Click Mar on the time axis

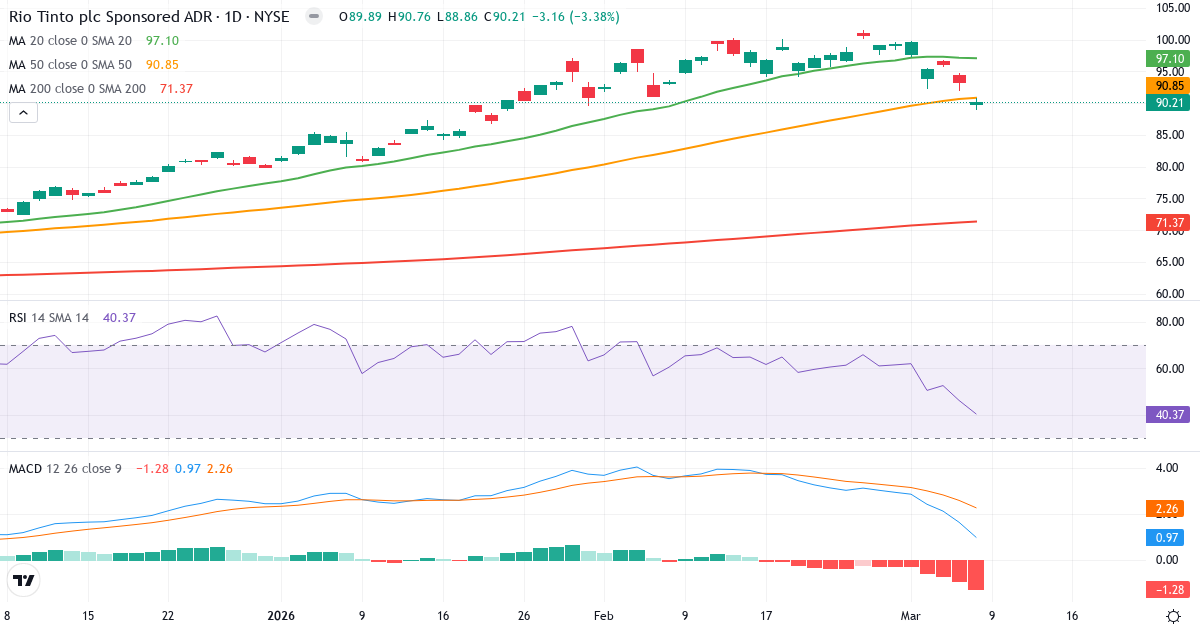[911, 617]
